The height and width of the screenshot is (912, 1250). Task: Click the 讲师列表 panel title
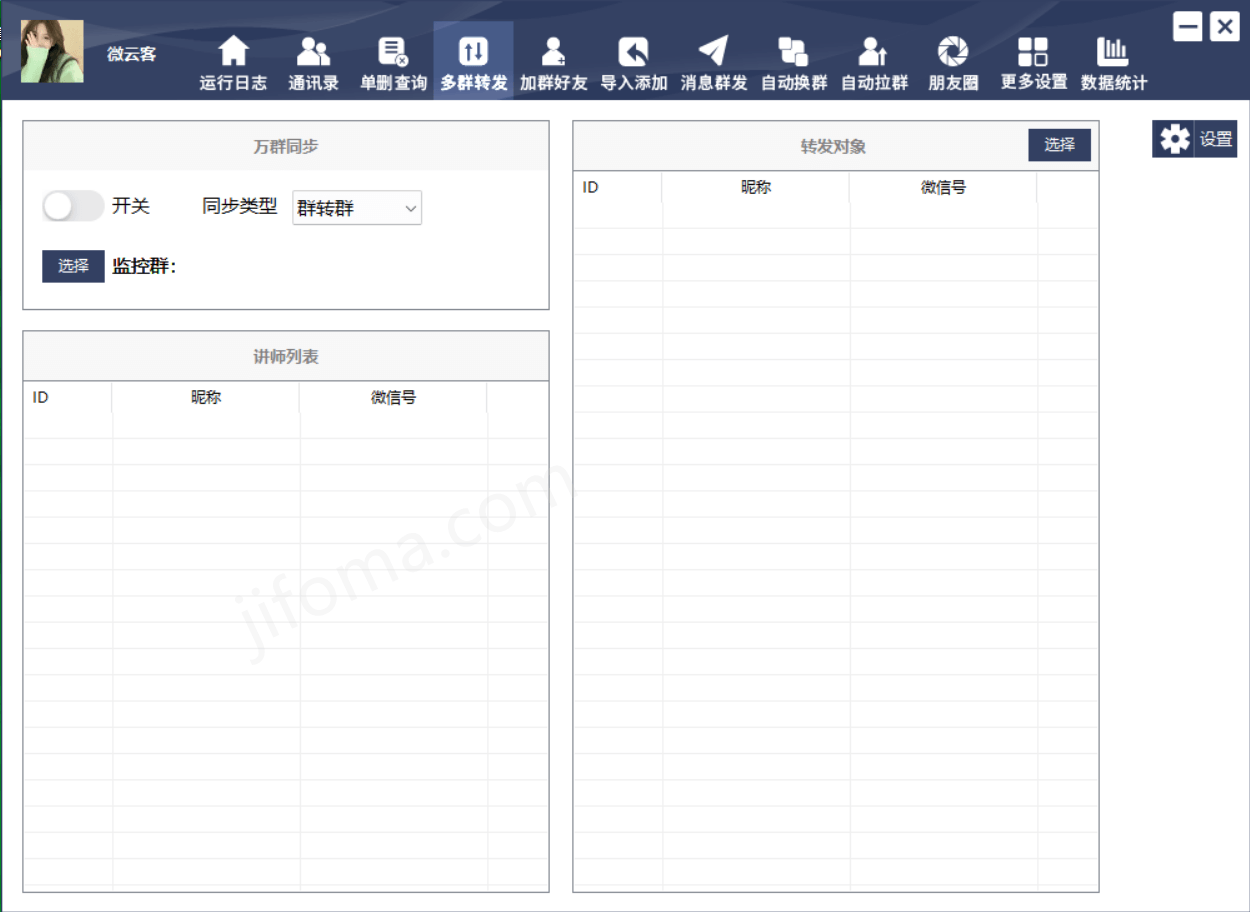click(286, 356)
